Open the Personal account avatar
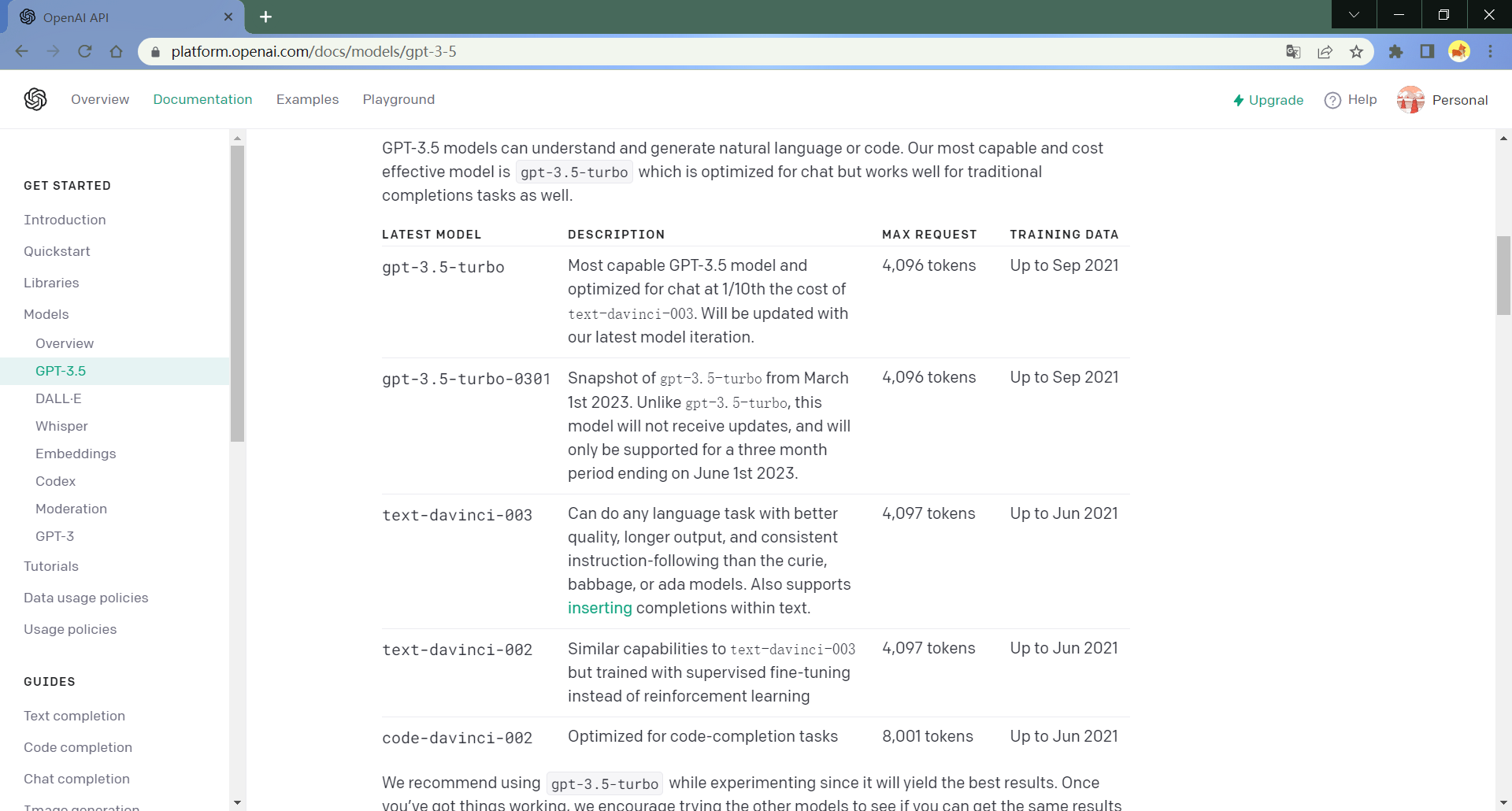The width and height of the screenshot is (1512, 811). (x=1410, y=100)
